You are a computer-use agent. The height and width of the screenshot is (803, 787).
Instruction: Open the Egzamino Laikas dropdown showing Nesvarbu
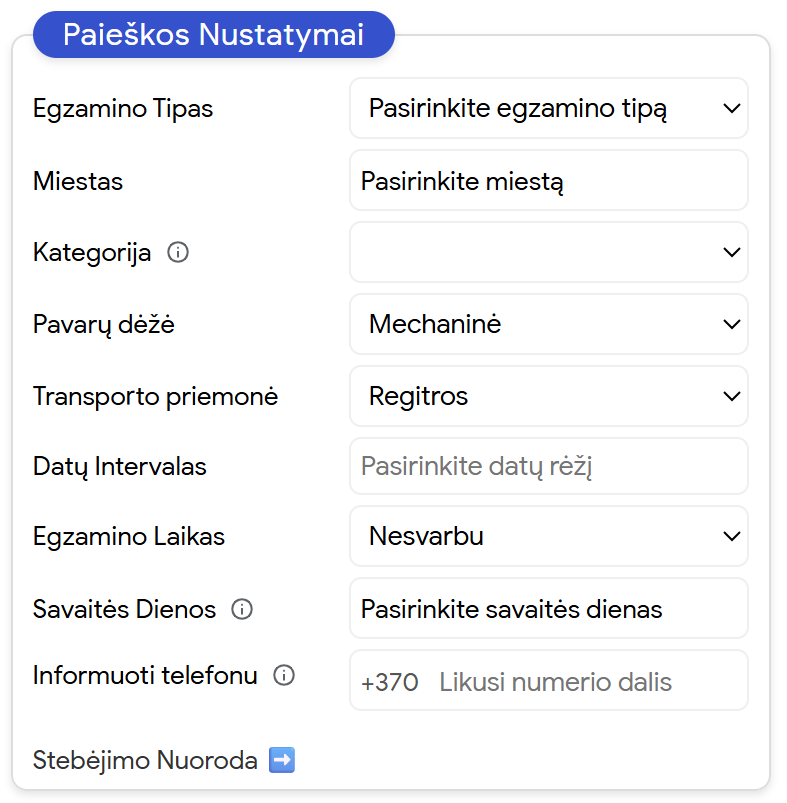(548, 536)
